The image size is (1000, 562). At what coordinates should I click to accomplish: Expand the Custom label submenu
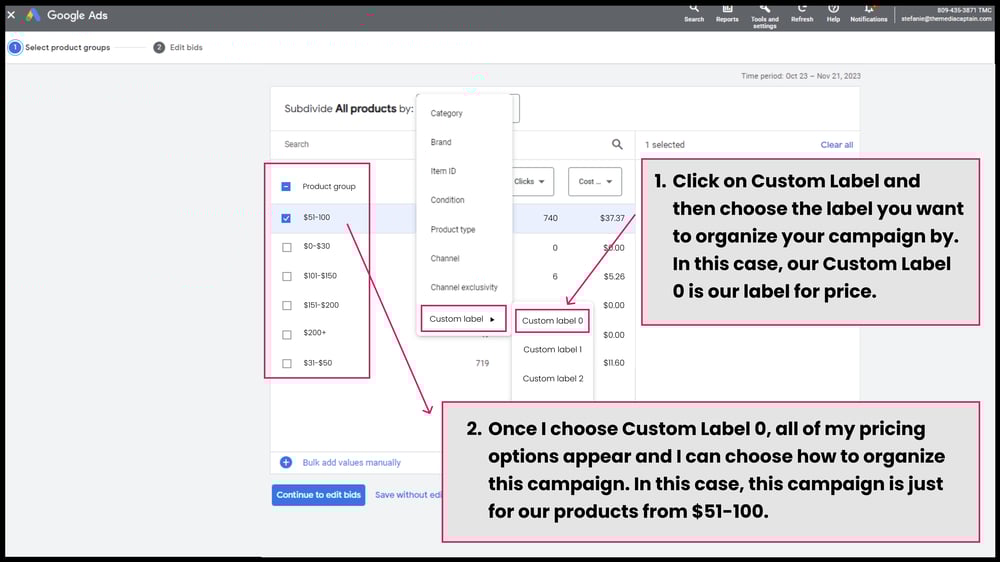(463, 319)
